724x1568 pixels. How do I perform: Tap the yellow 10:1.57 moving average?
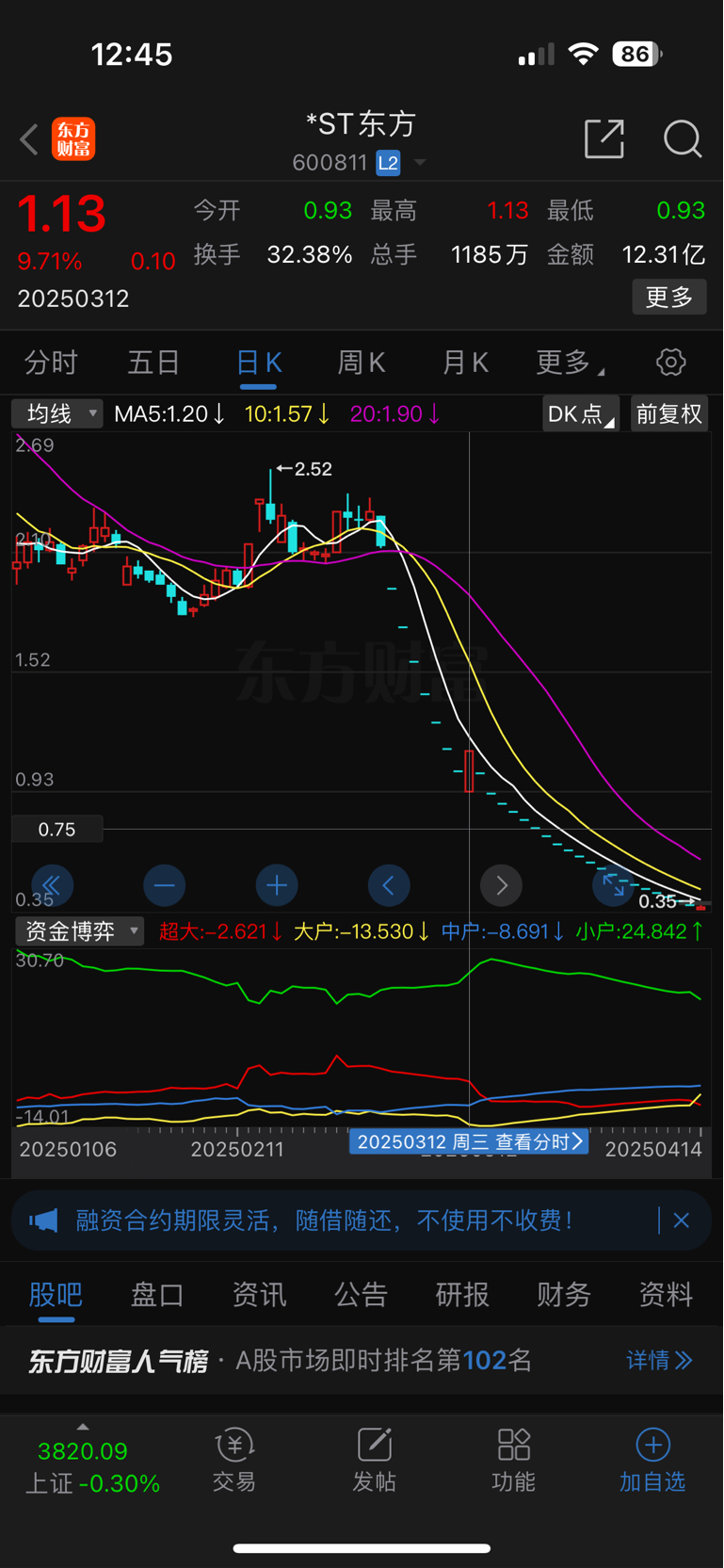click(x=287, y=413)
